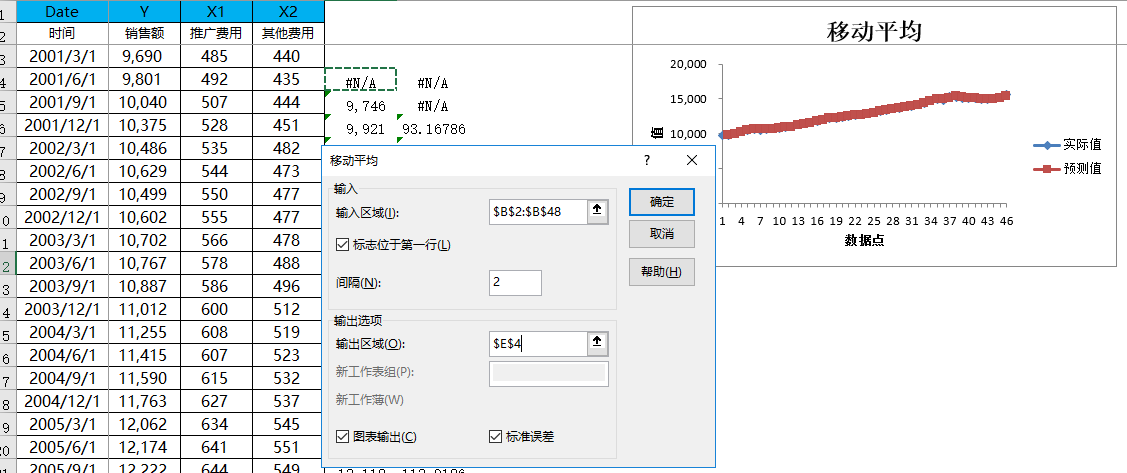
Task: Select X1 cell 578
Action: point(216,263)
